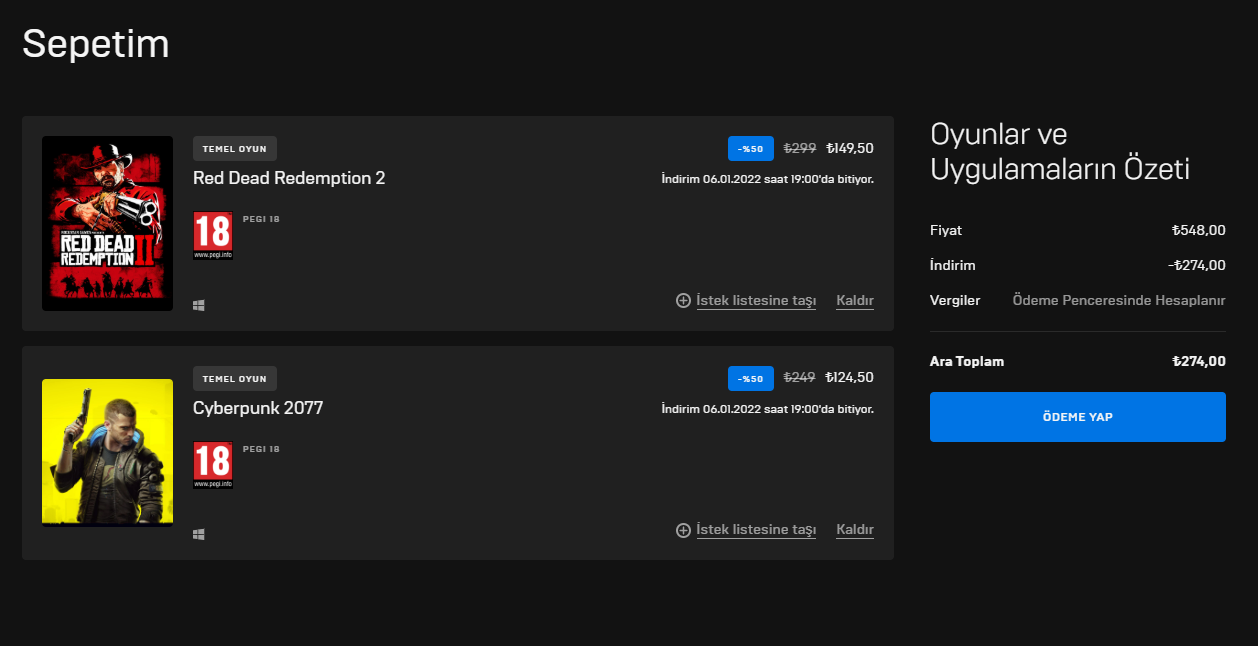Remove Red Dead Redemption 2 with Kaldır
The image size is (1258, 646).
click(x=855, y=300)
